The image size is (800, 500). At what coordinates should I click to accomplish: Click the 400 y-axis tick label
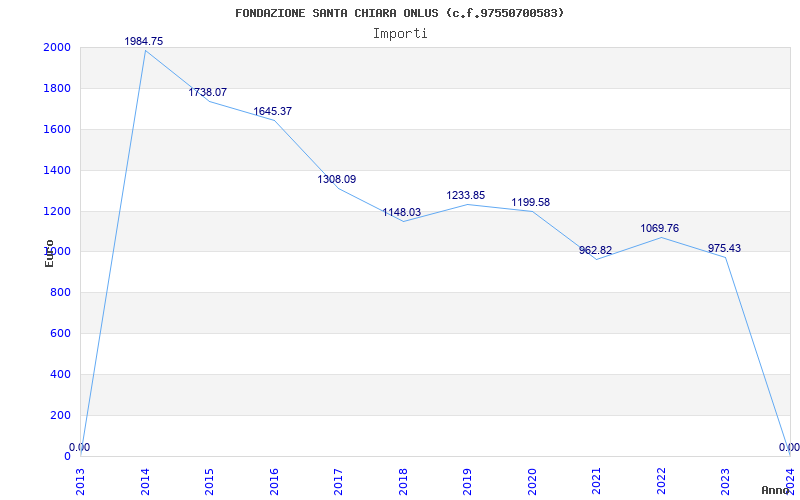pos(61,374)
